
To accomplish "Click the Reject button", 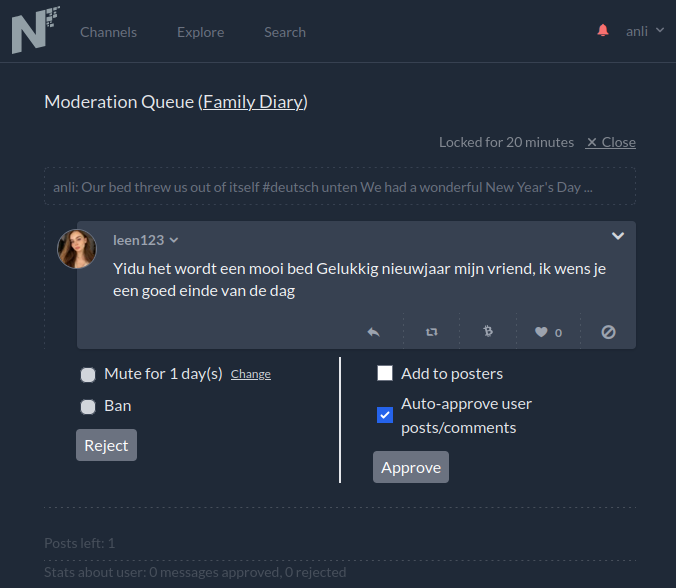I will (x=106, y=445).
